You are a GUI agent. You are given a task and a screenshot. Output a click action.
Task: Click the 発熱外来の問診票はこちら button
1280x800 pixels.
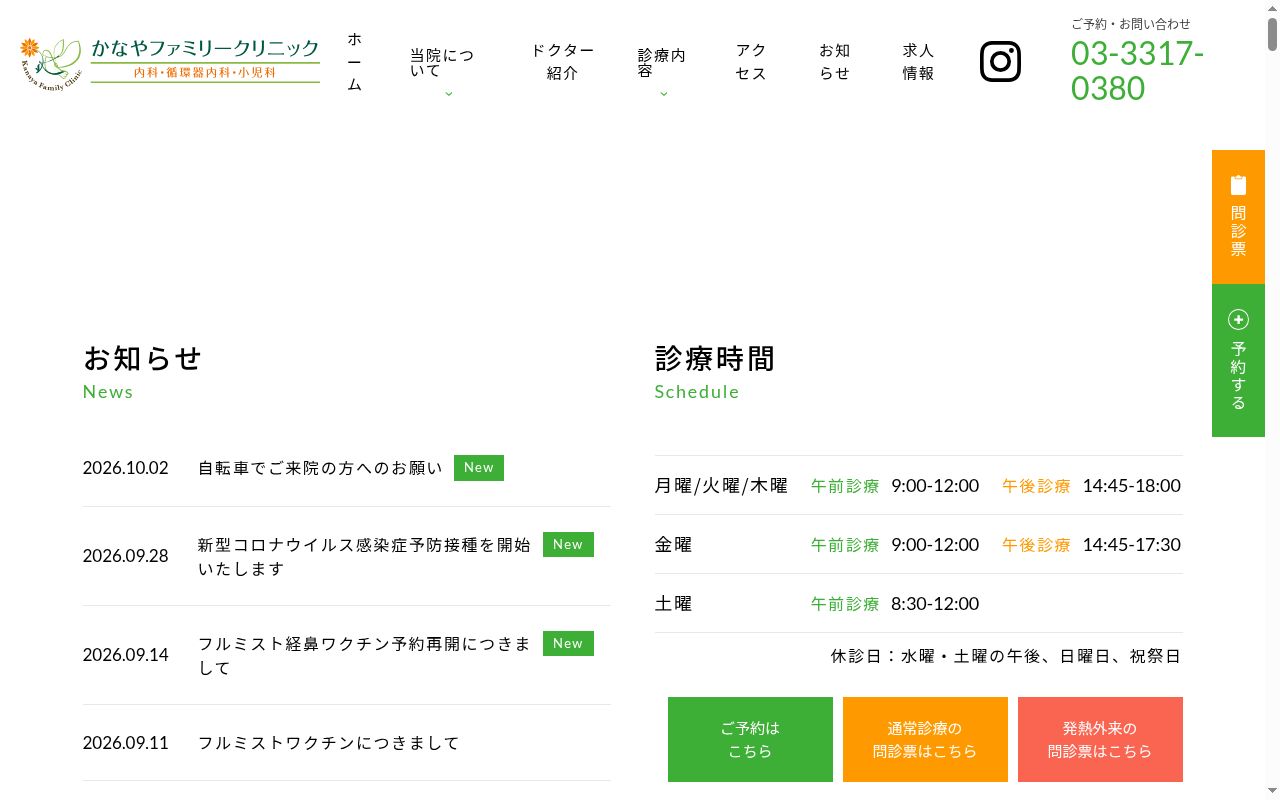coord(1100,739)
